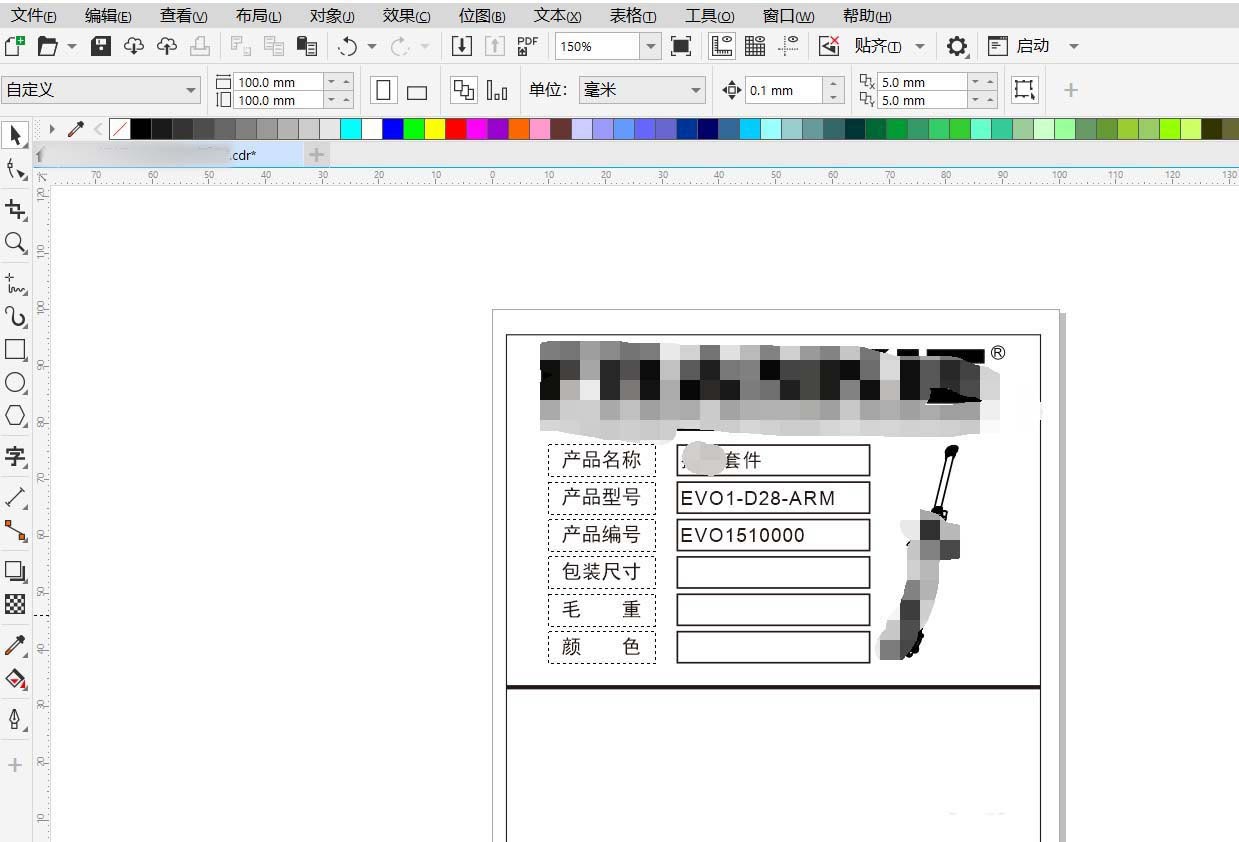Image resolution: width=1239 pixels, height=842 pixels.
Task: Select the Shape tool below the Pick tool
Action: pyautogui.click(x=16, y=170)
